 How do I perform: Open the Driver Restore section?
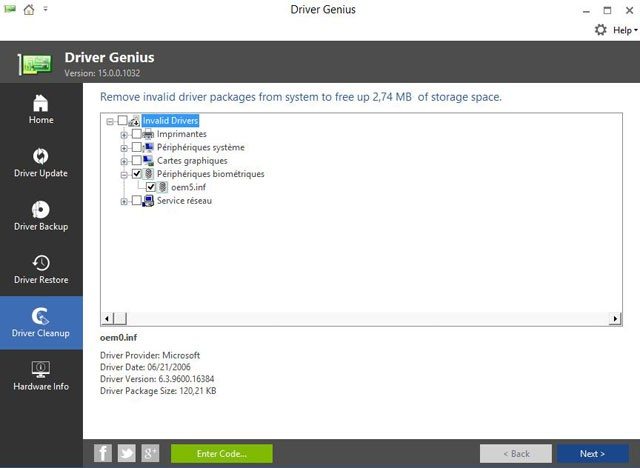(41, 270)
